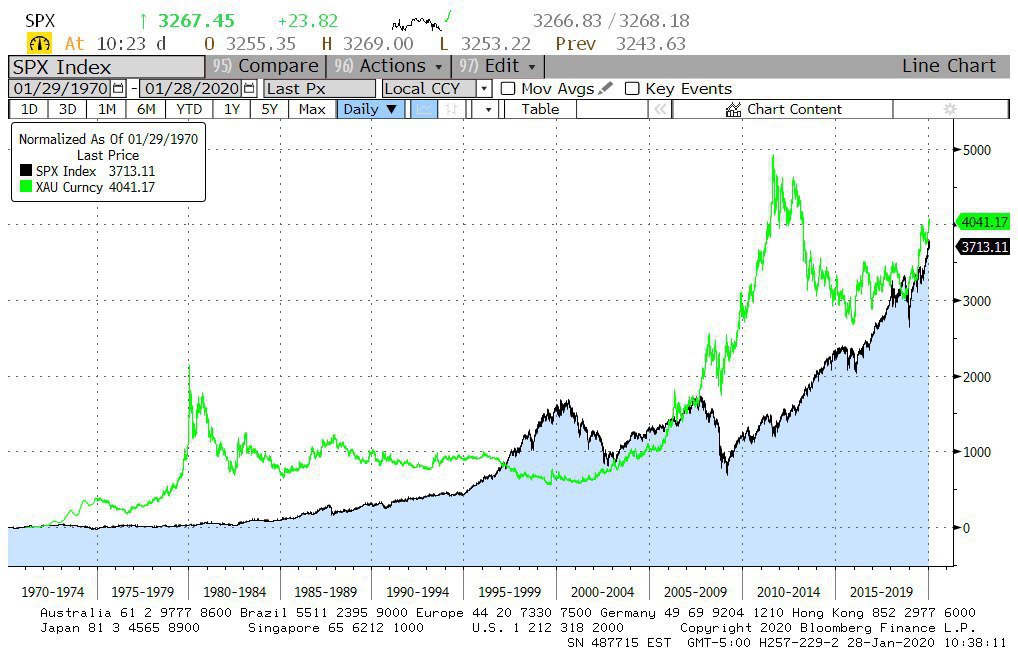Image resolution: width=1018 pixels, height=666 pixels.
Task: Click the 5000 y-axis label
Action: 976,150
